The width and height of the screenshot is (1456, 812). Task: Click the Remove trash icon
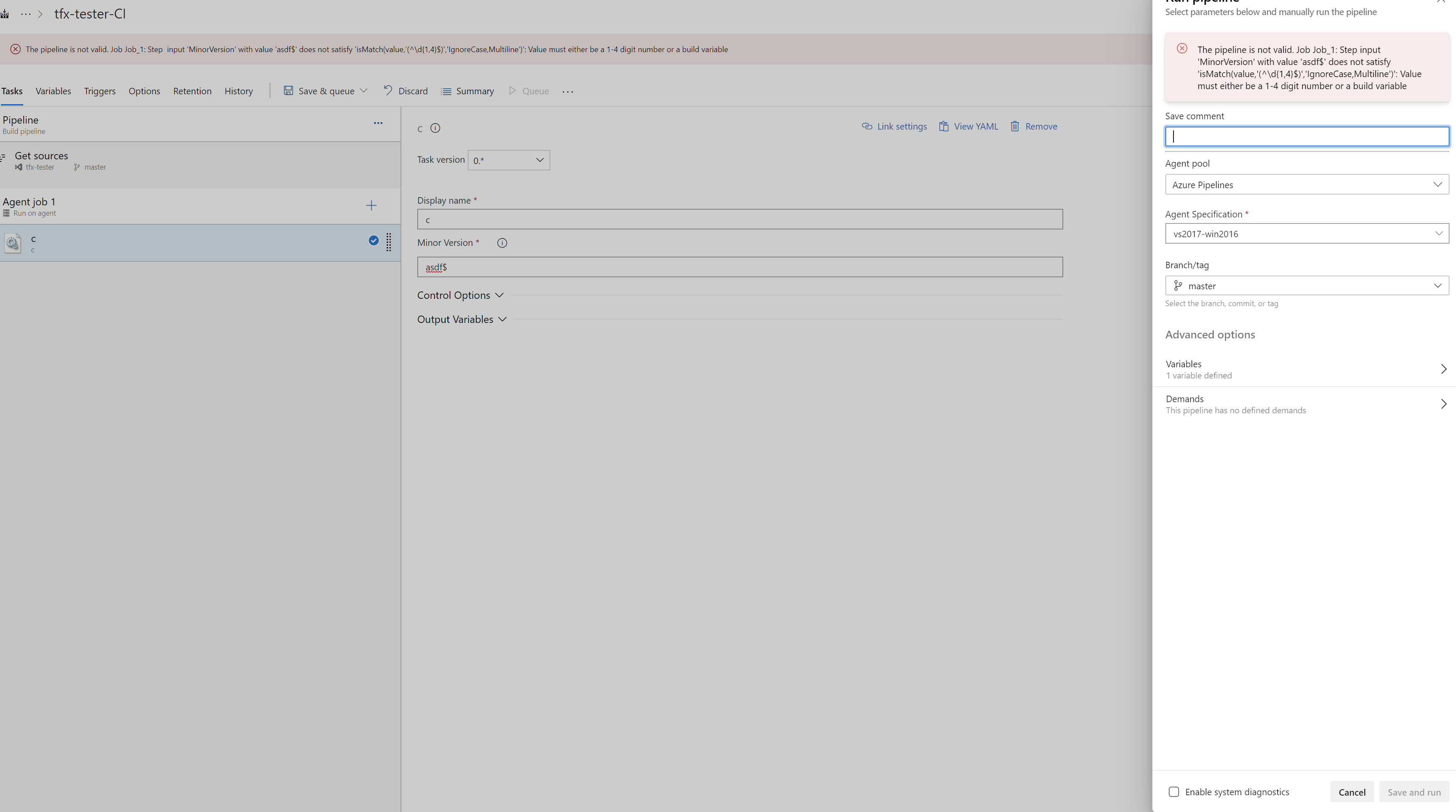[x=1015, y=127]
